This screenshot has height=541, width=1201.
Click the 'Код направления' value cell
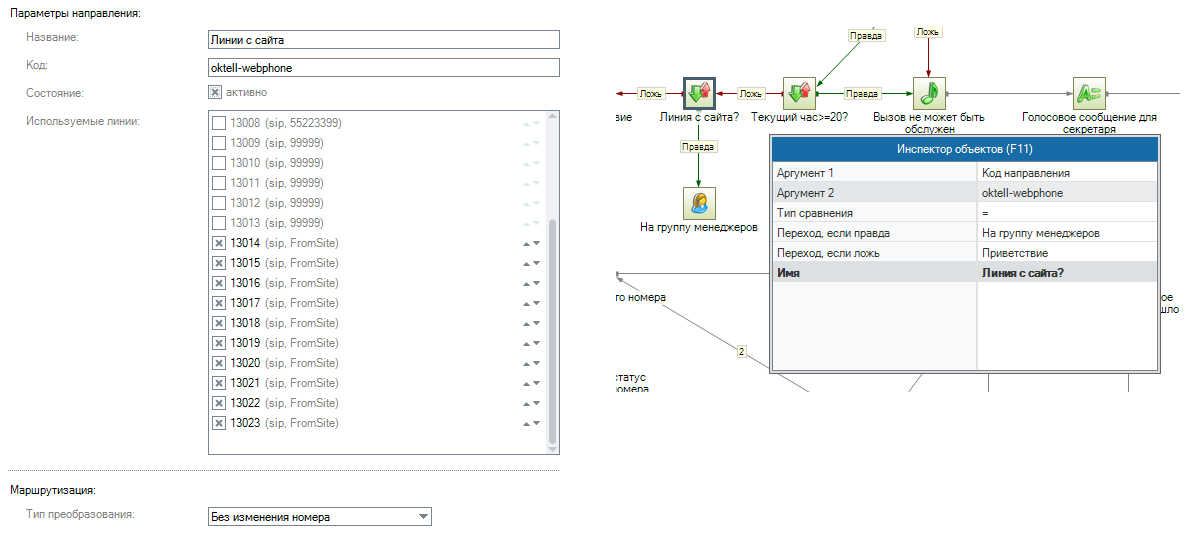(x=1067, y=173)
